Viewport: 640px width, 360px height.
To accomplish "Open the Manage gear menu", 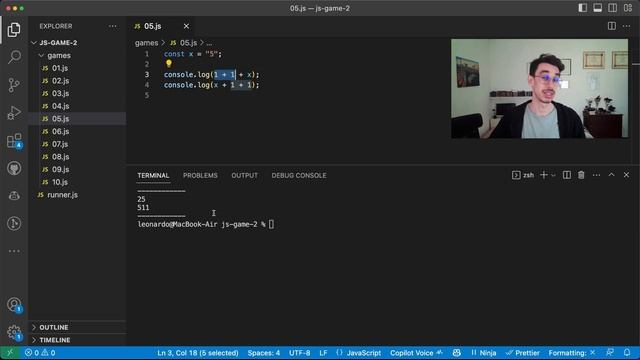I will click(x=14, y=333).
